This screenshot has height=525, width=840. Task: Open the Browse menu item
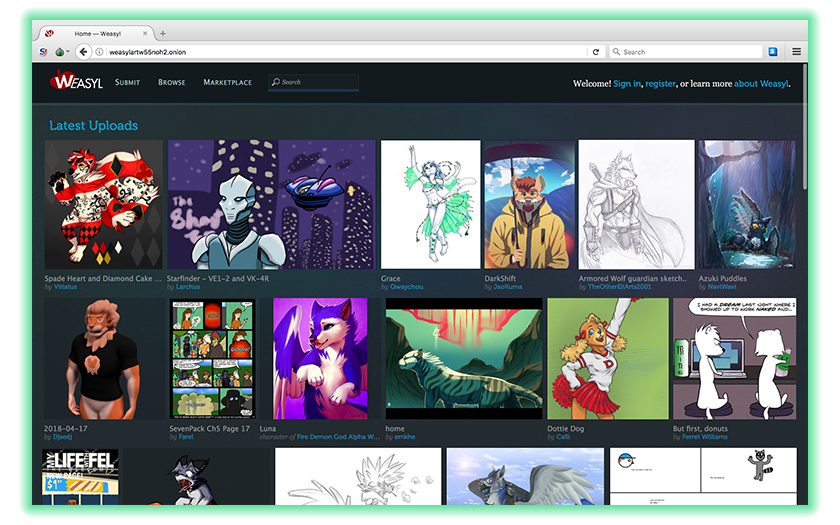171,82
